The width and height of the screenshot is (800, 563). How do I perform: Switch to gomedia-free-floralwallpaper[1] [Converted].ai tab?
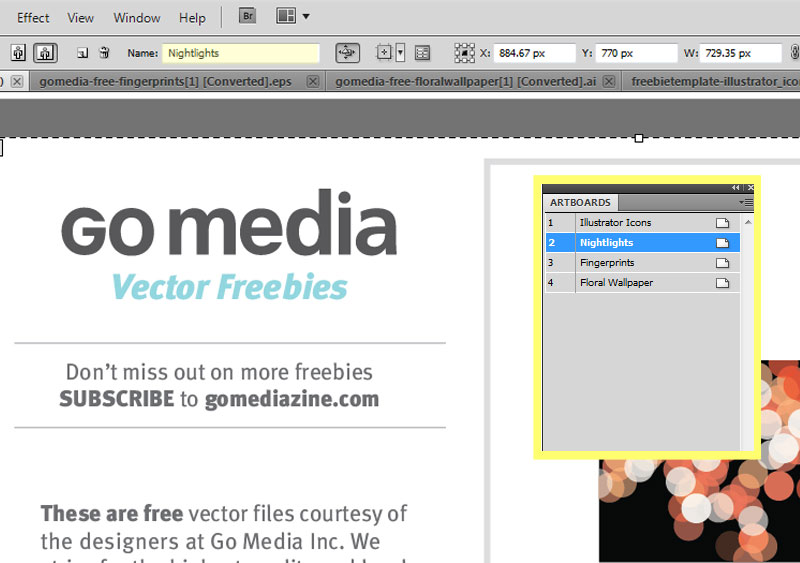click(465, 82)
